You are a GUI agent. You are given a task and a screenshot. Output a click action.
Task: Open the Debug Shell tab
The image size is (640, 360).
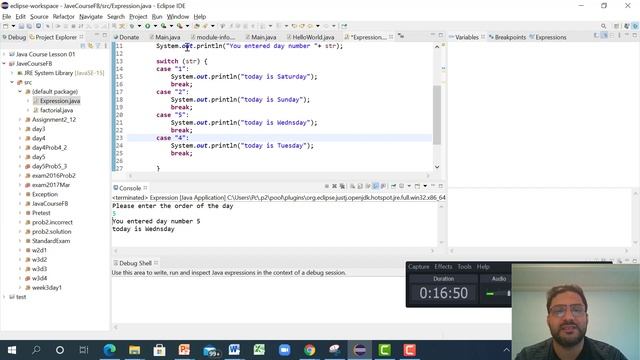pyautogui.click(x=136, y=263)
